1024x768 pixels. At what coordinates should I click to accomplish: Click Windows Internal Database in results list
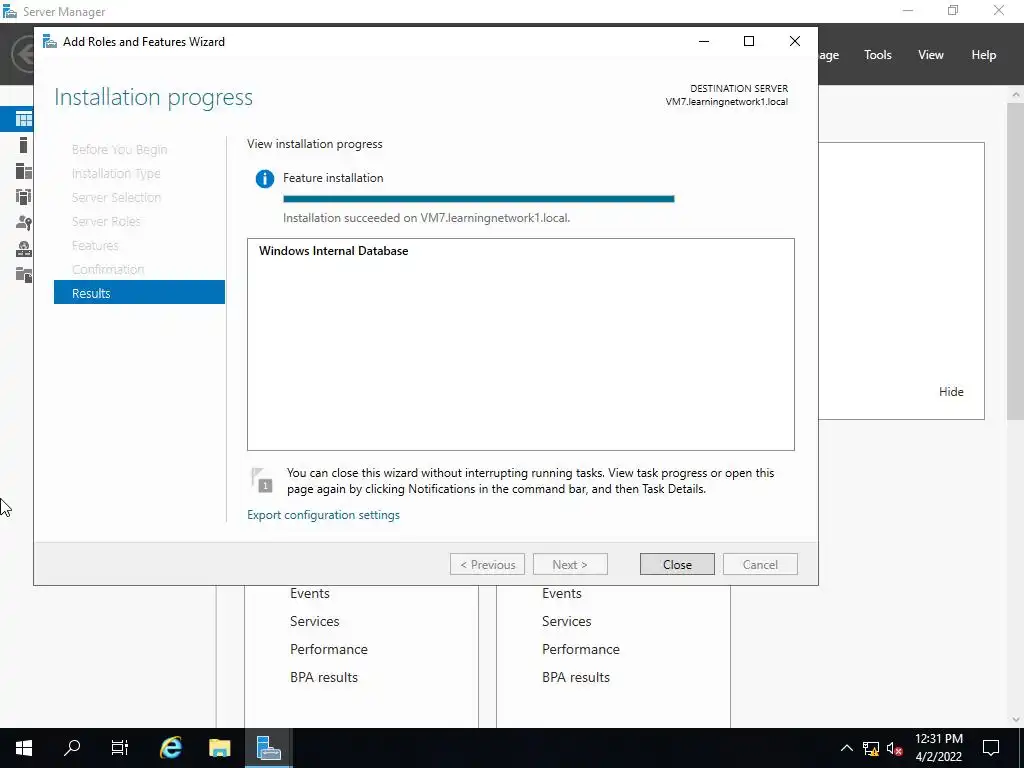point(333,251)
